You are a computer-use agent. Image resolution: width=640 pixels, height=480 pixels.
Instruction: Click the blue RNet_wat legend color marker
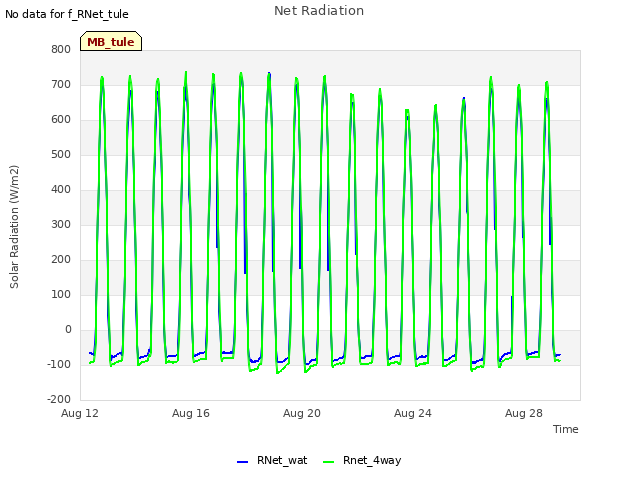coord(242,462)
